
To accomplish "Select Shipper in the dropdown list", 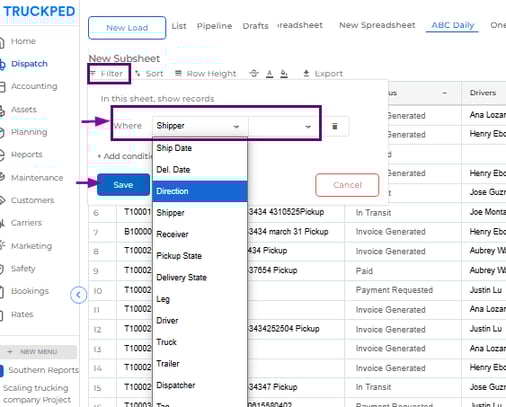I will (x=200, y=213).
